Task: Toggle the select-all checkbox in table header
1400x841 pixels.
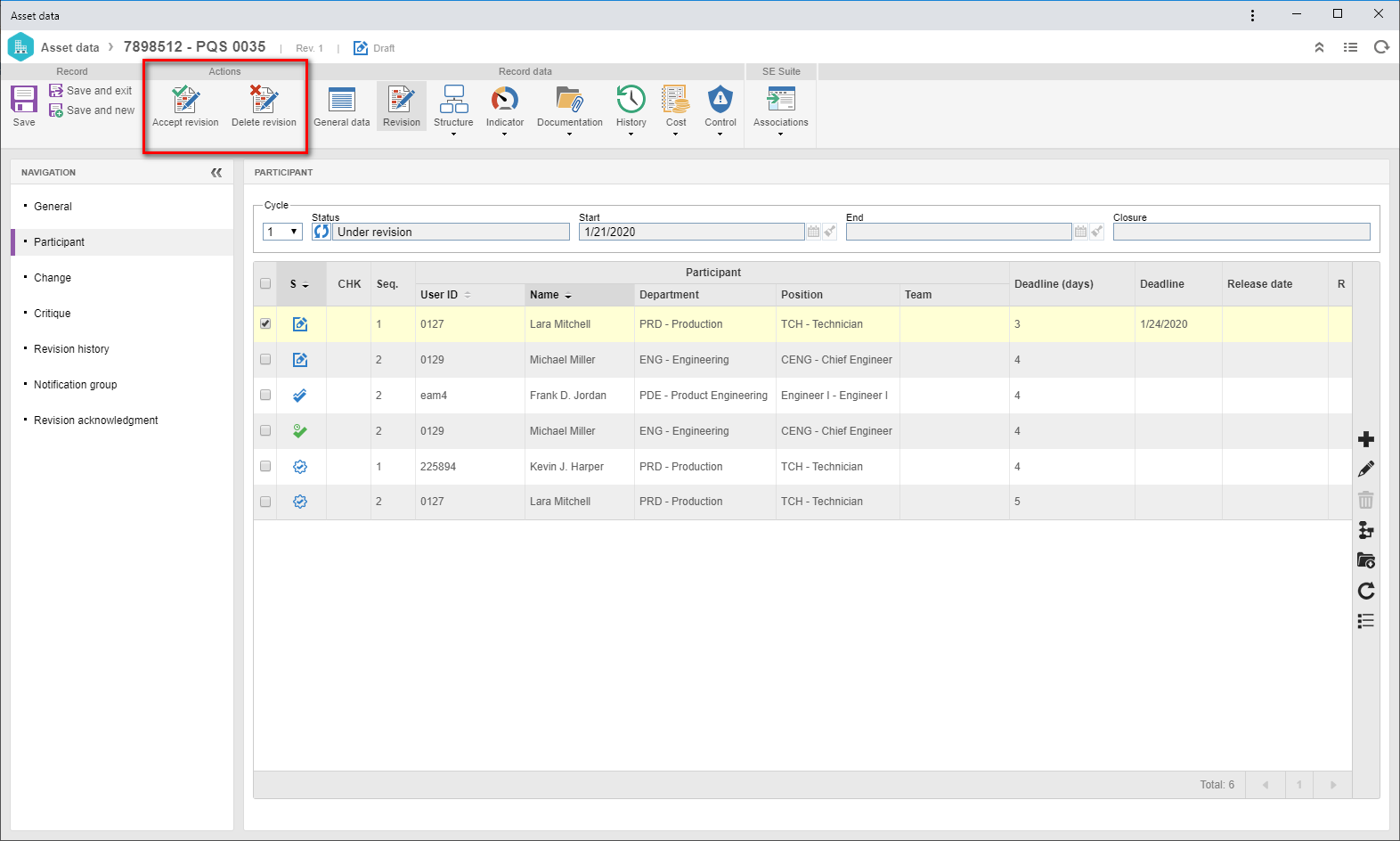Action: click(x=265, y=284)
